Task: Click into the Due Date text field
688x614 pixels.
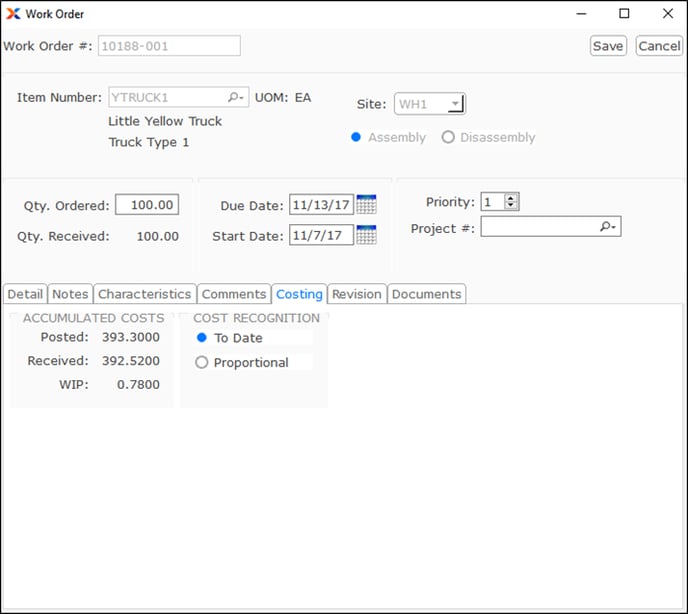Action: (x=321, y=205)
